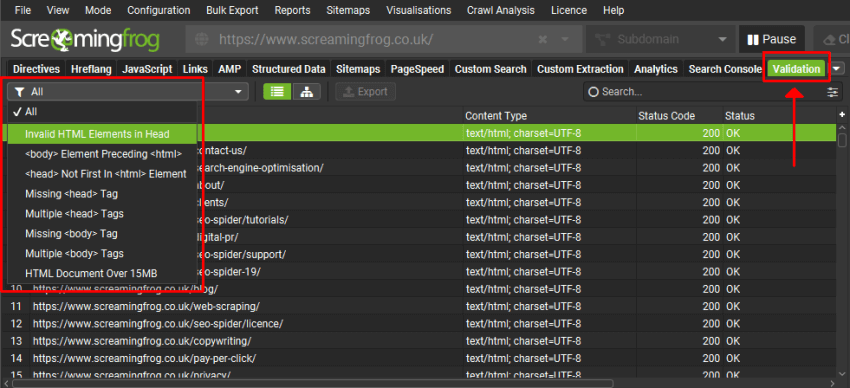Screen dimensions: 850x388
Task: Choose Multiple <head> Tags filter
Action: 102,214
